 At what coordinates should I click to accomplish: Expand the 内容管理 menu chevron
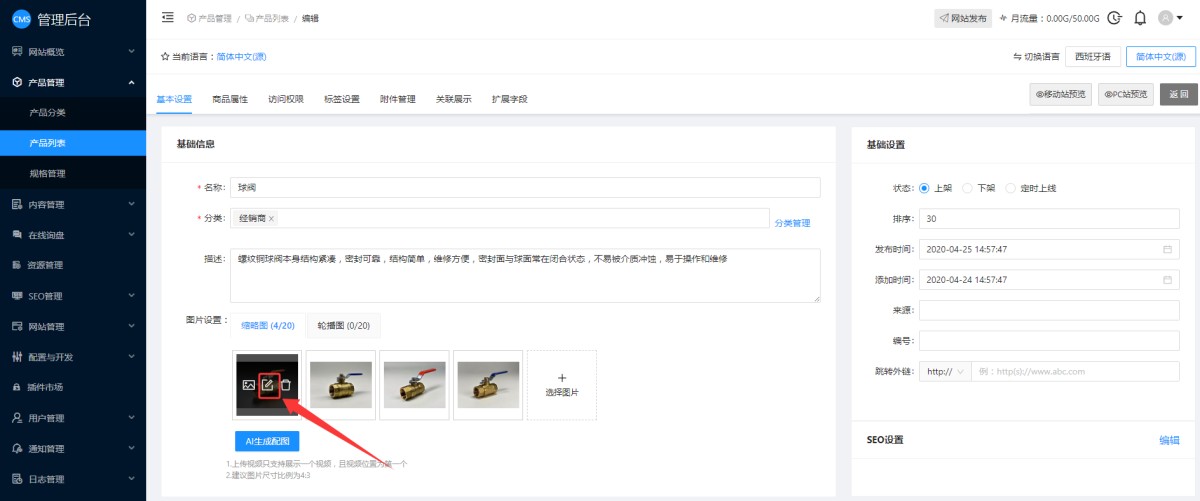[x=131, y=204]
